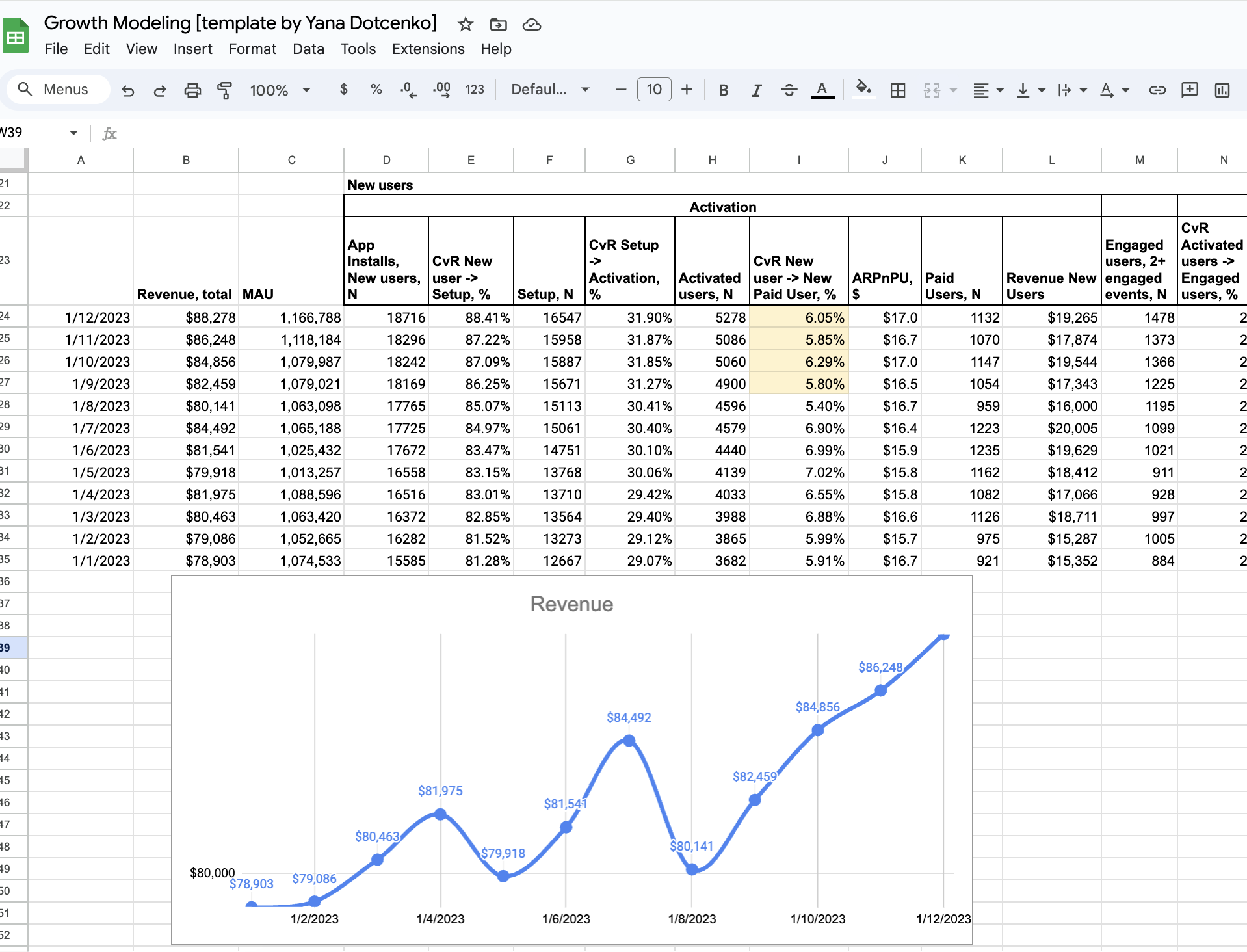Redo the last undone action

[x=159, y=90]
